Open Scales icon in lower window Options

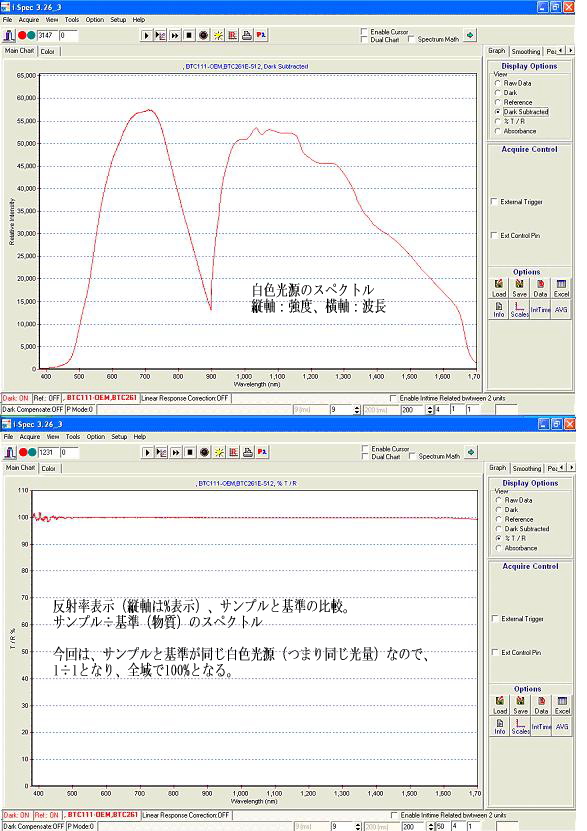[x=520, y=726]
